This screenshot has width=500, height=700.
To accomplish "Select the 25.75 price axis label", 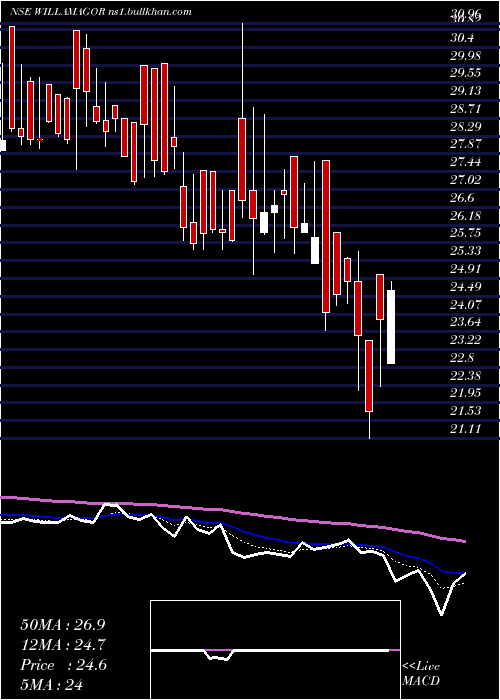I will click(466, 233).
